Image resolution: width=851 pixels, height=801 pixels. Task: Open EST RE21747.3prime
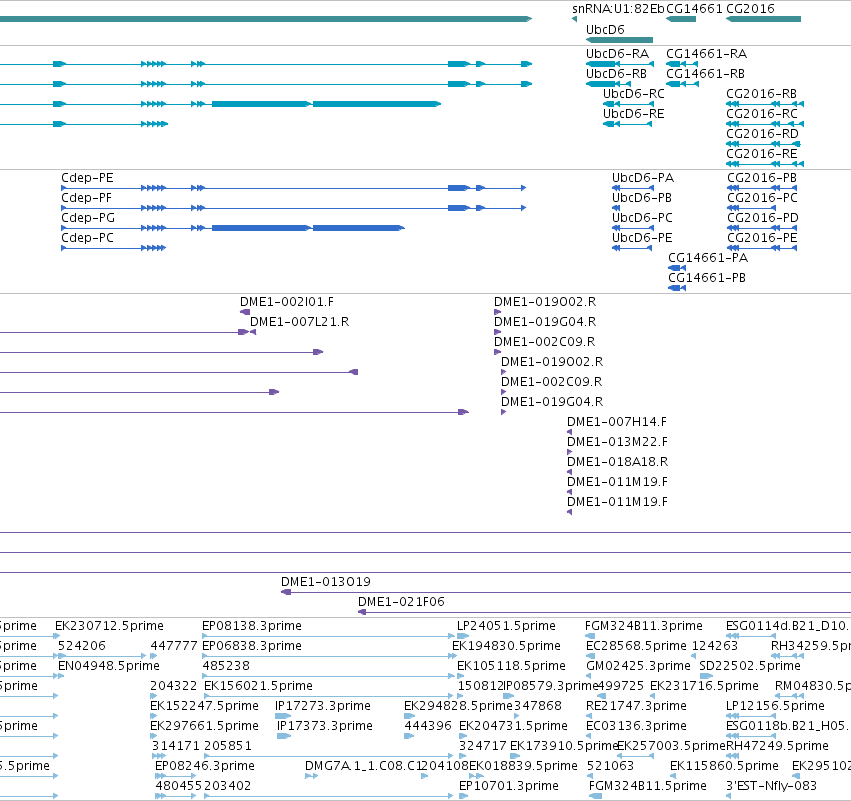coord(637,707)
